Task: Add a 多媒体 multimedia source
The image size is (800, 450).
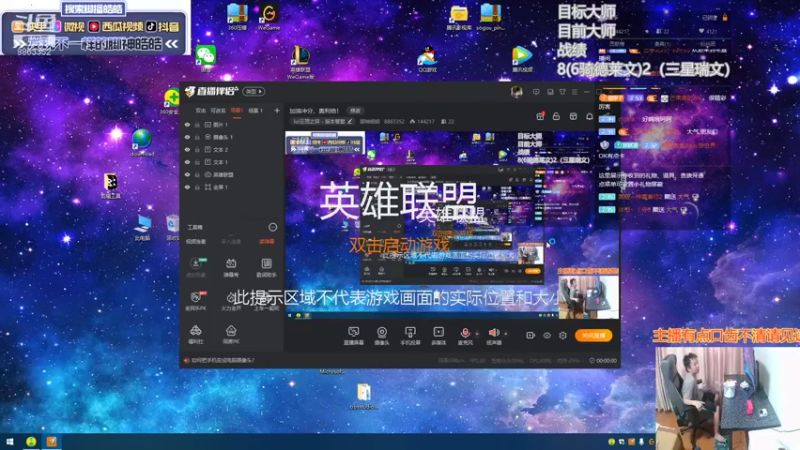Action: (438, 336)
